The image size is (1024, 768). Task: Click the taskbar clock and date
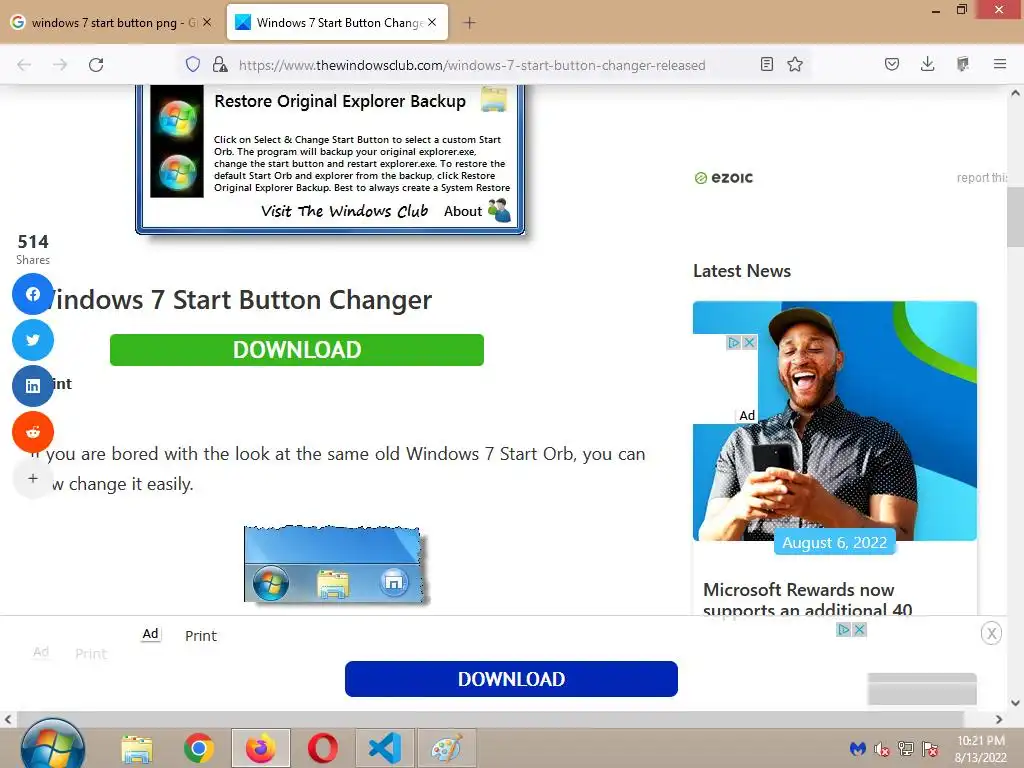click(981, 749)
